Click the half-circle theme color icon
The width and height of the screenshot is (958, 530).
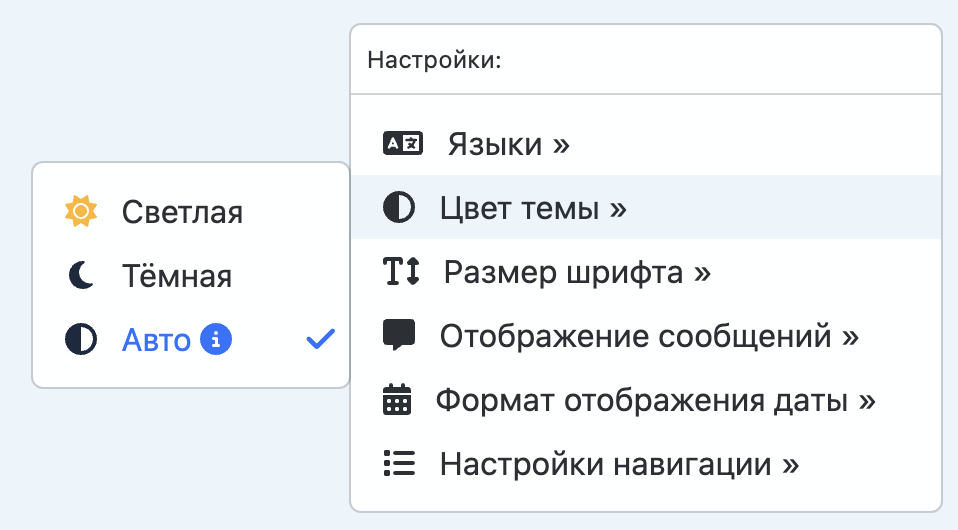pyautogui.click(x=399, y=208)
